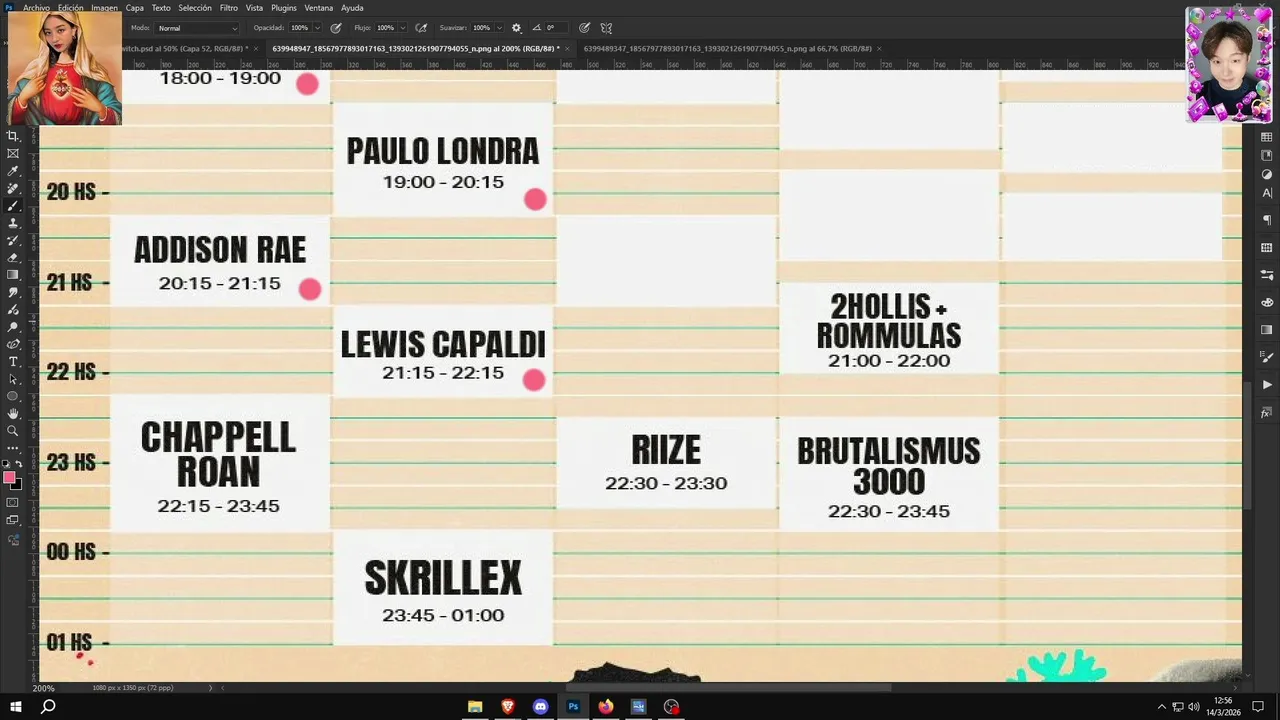Select the Spot Healing Brush tool
This screenshot has width=1280, height=720.
click(13, 188)
